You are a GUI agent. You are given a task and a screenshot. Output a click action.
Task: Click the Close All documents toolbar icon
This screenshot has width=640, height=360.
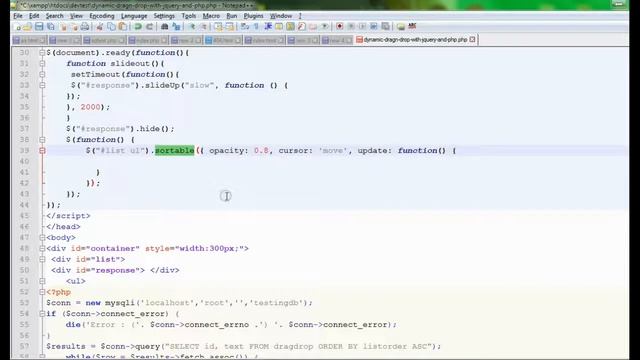click(74, 27)
